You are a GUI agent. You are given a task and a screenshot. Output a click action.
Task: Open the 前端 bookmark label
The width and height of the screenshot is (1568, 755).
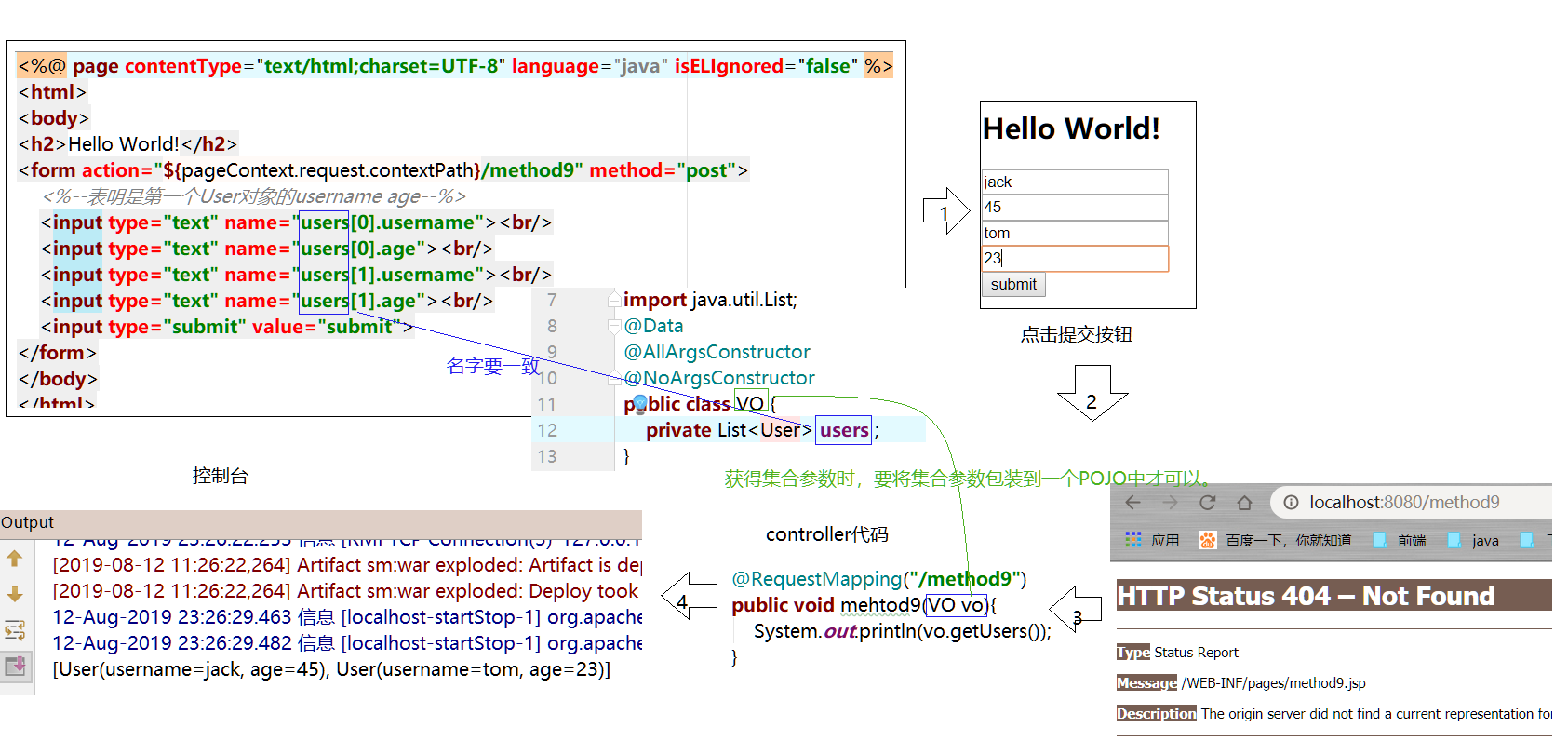(x=1412, y=541)
